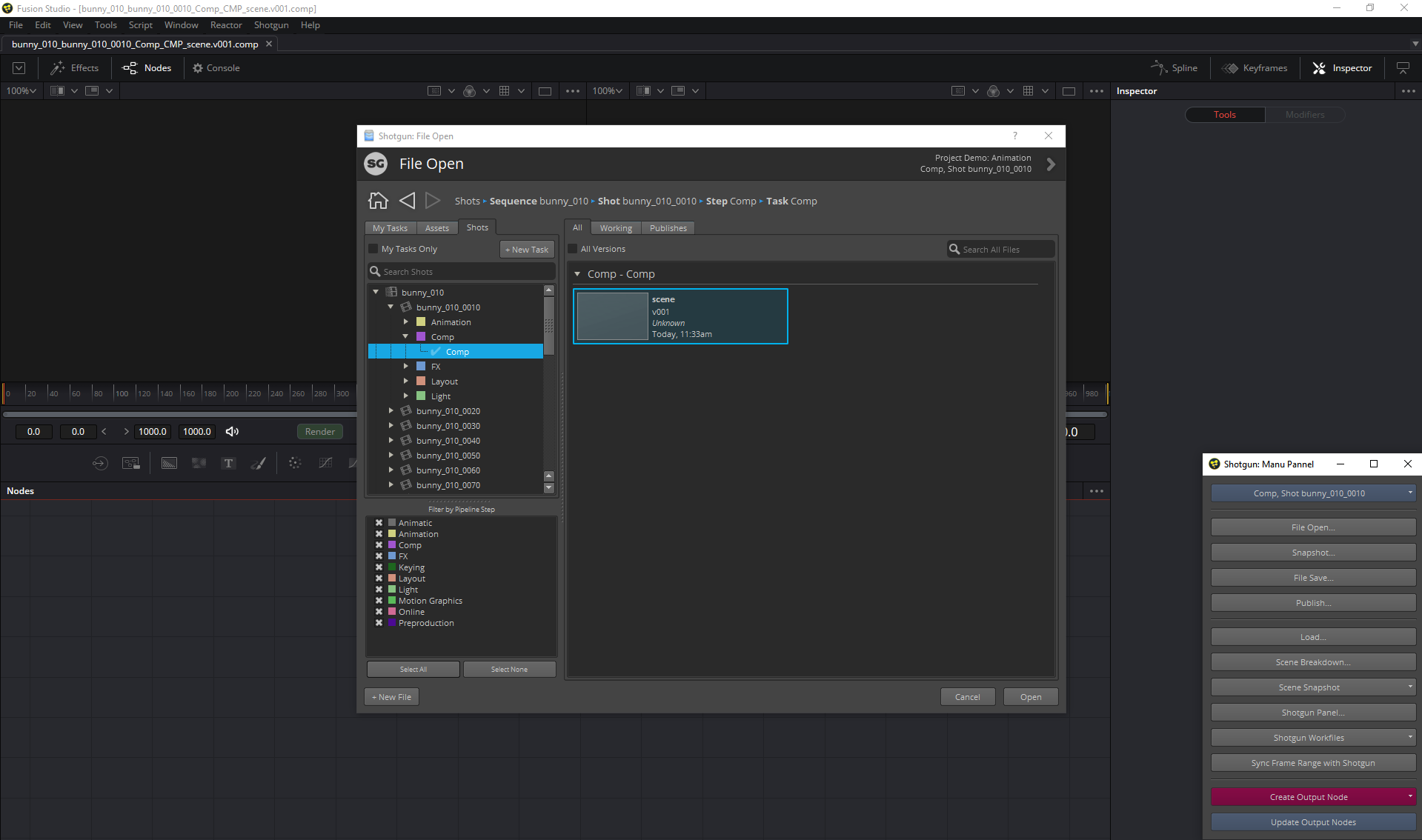Add a Fast Noise node from toolbar
The width and height of the screenshot is (1422, 840).
click(x=199, y=463)
